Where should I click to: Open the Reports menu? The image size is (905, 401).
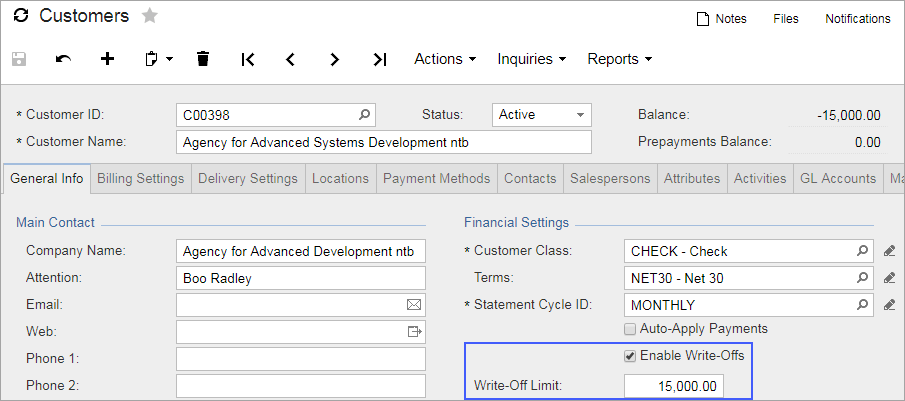[620, 59]
